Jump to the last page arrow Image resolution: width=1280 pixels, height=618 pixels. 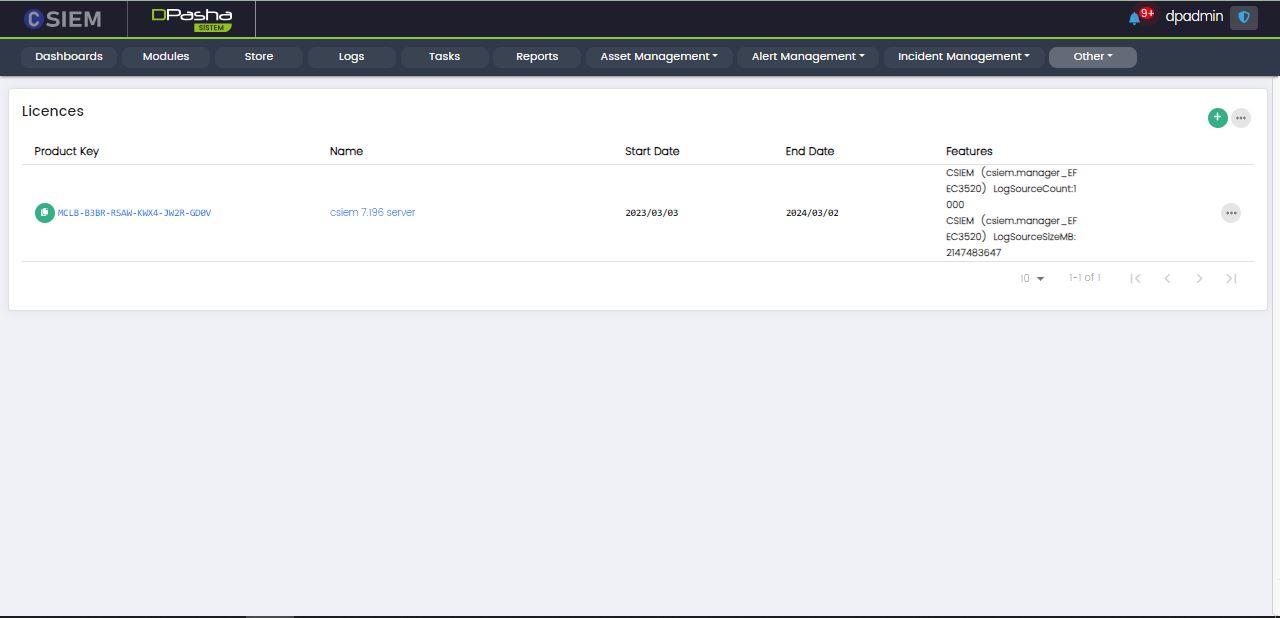pyautogui.click(x=1231, y=279)
